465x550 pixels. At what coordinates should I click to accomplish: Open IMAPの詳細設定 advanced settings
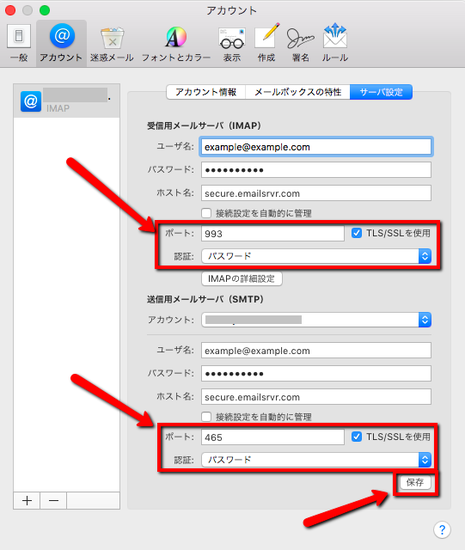(242, 279)
